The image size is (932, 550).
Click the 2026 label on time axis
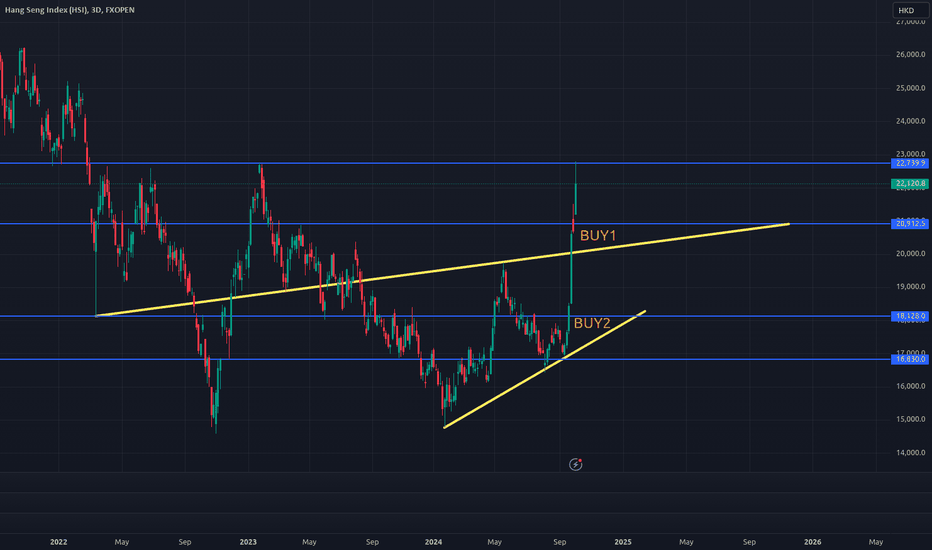coord(813,542)
